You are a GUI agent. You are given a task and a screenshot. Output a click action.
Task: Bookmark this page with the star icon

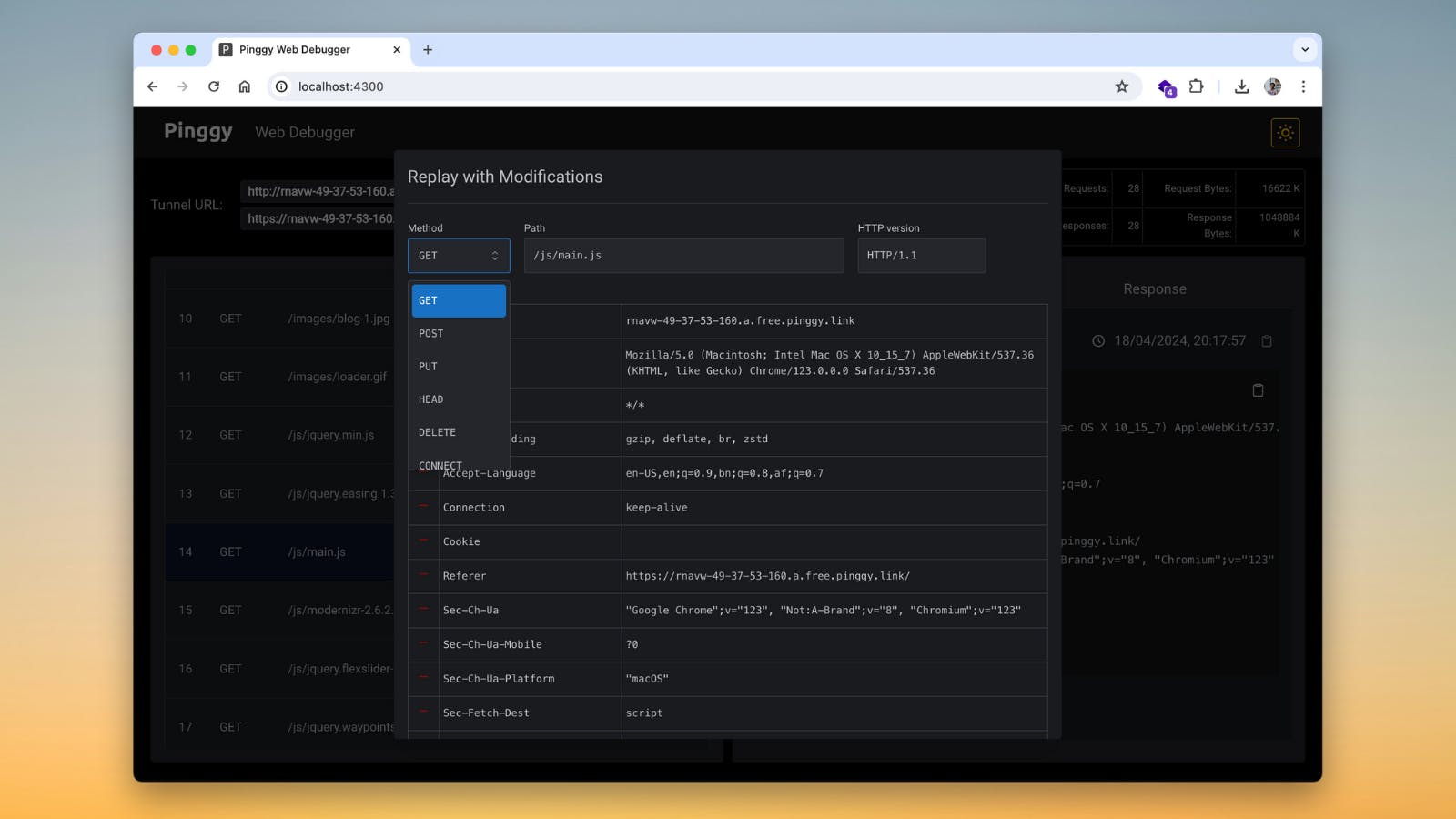tap(1122, 86)
